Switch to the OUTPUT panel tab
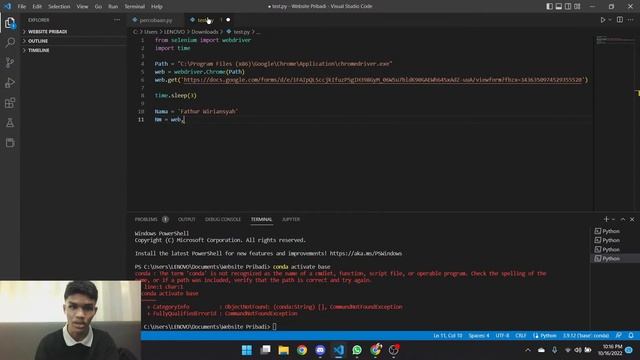The height and width of the screenshot is (360, 640). [x=187, y=219]
